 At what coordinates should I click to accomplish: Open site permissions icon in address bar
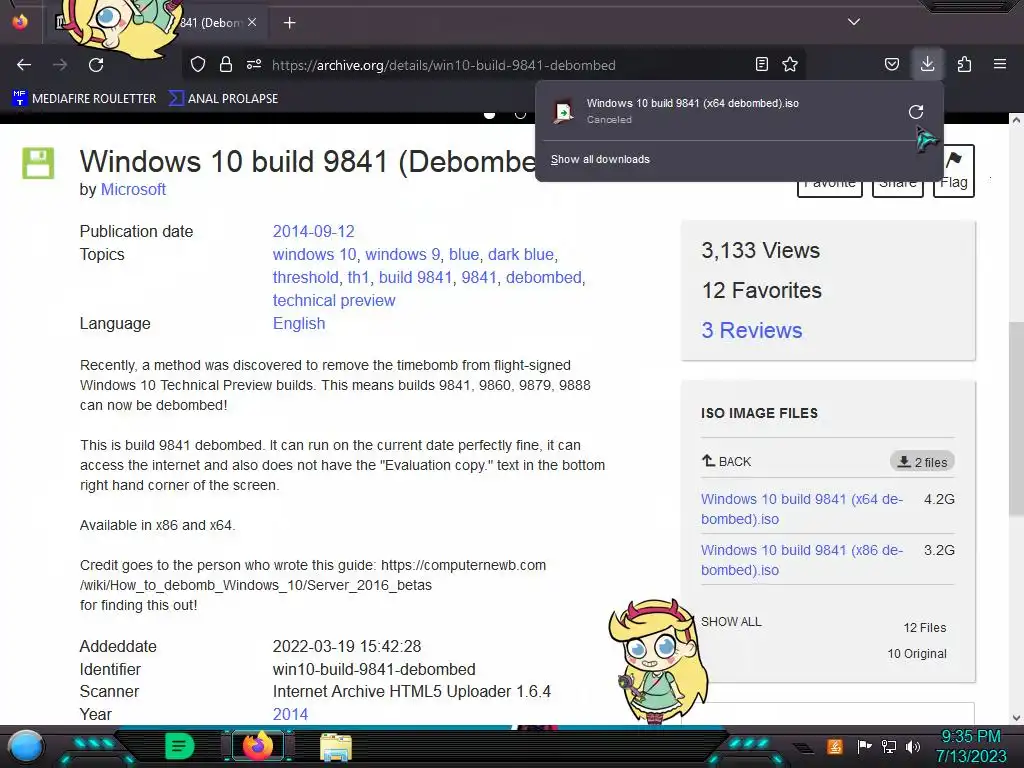pos(254,64)
